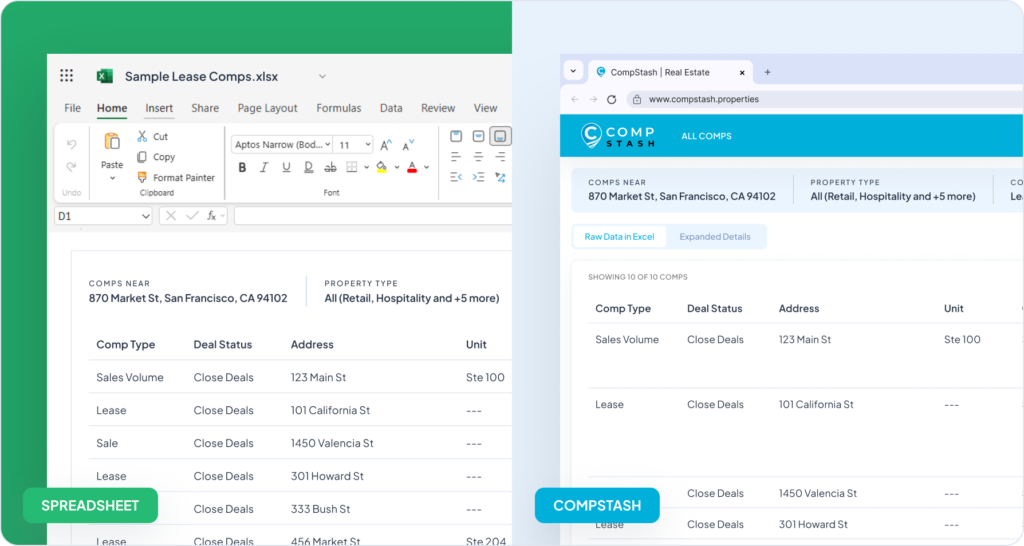Close the CompStash browser tab

point(742,72)
